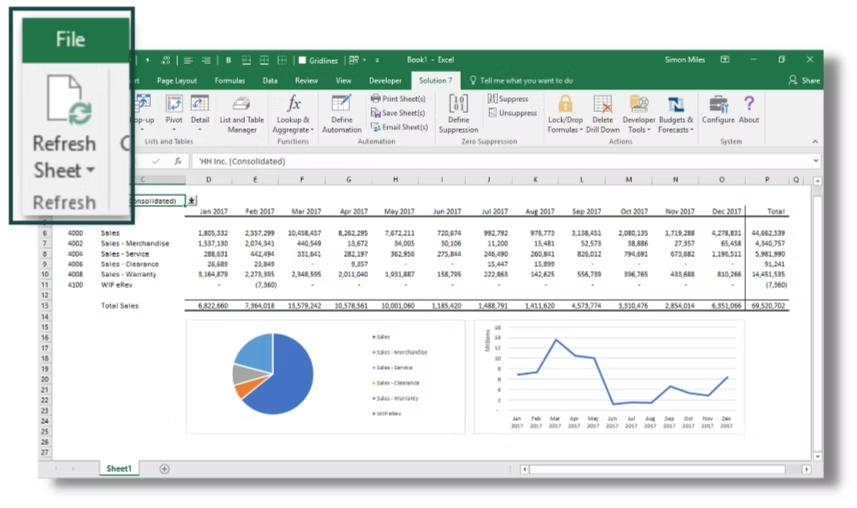Viewport: 857px width, 508px height.
Task: Open the List and Table Manager
Action: click(x=242, y=115)
